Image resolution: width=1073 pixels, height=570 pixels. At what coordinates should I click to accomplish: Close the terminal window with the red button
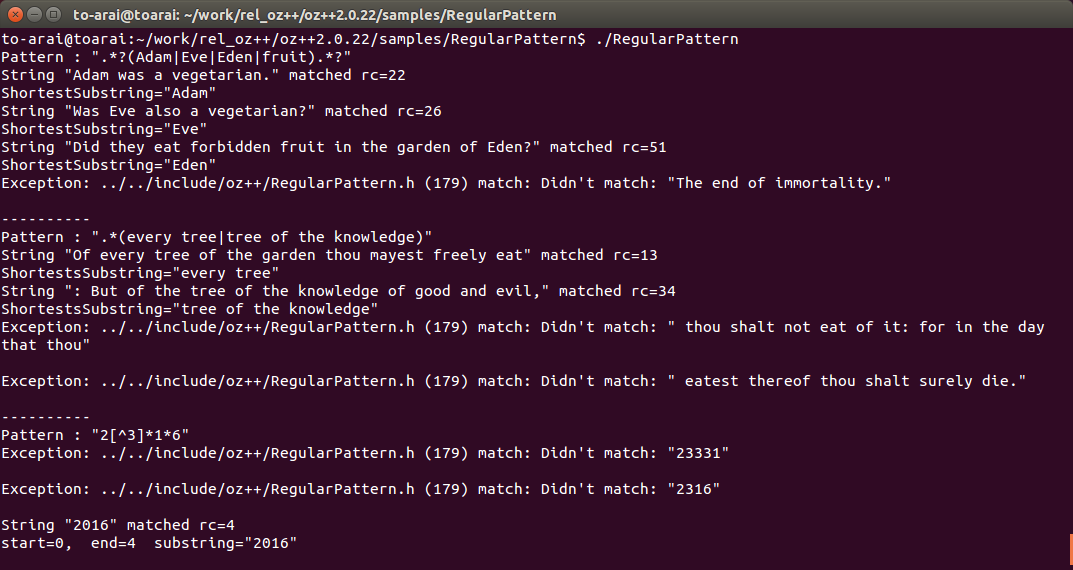pos(15,14)
